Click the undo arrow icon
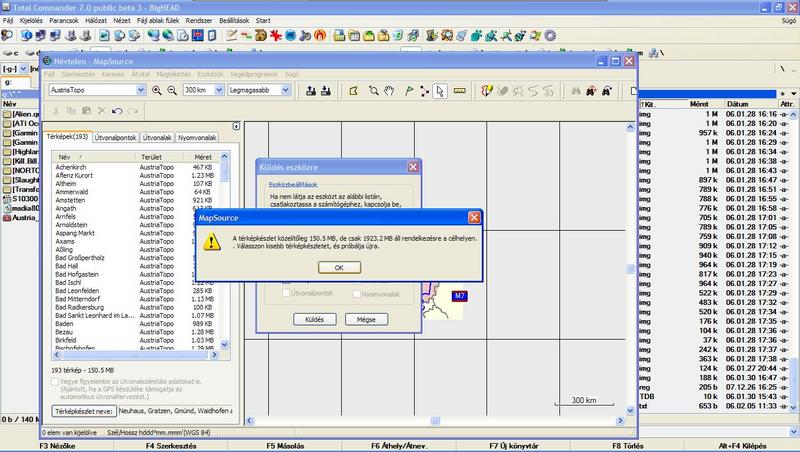 click(x=118, y=111)
